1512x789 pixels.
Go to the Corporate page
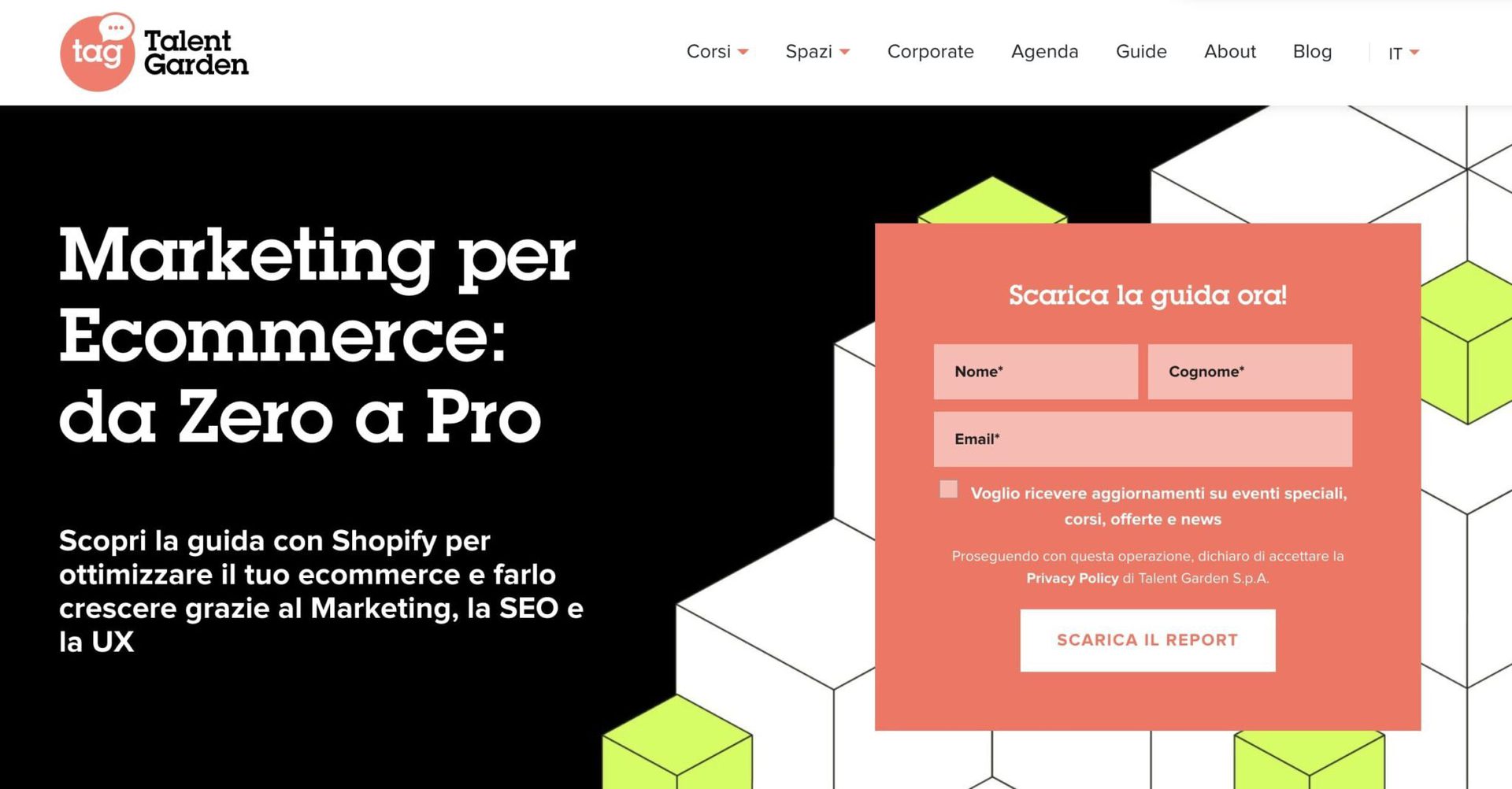930,52
